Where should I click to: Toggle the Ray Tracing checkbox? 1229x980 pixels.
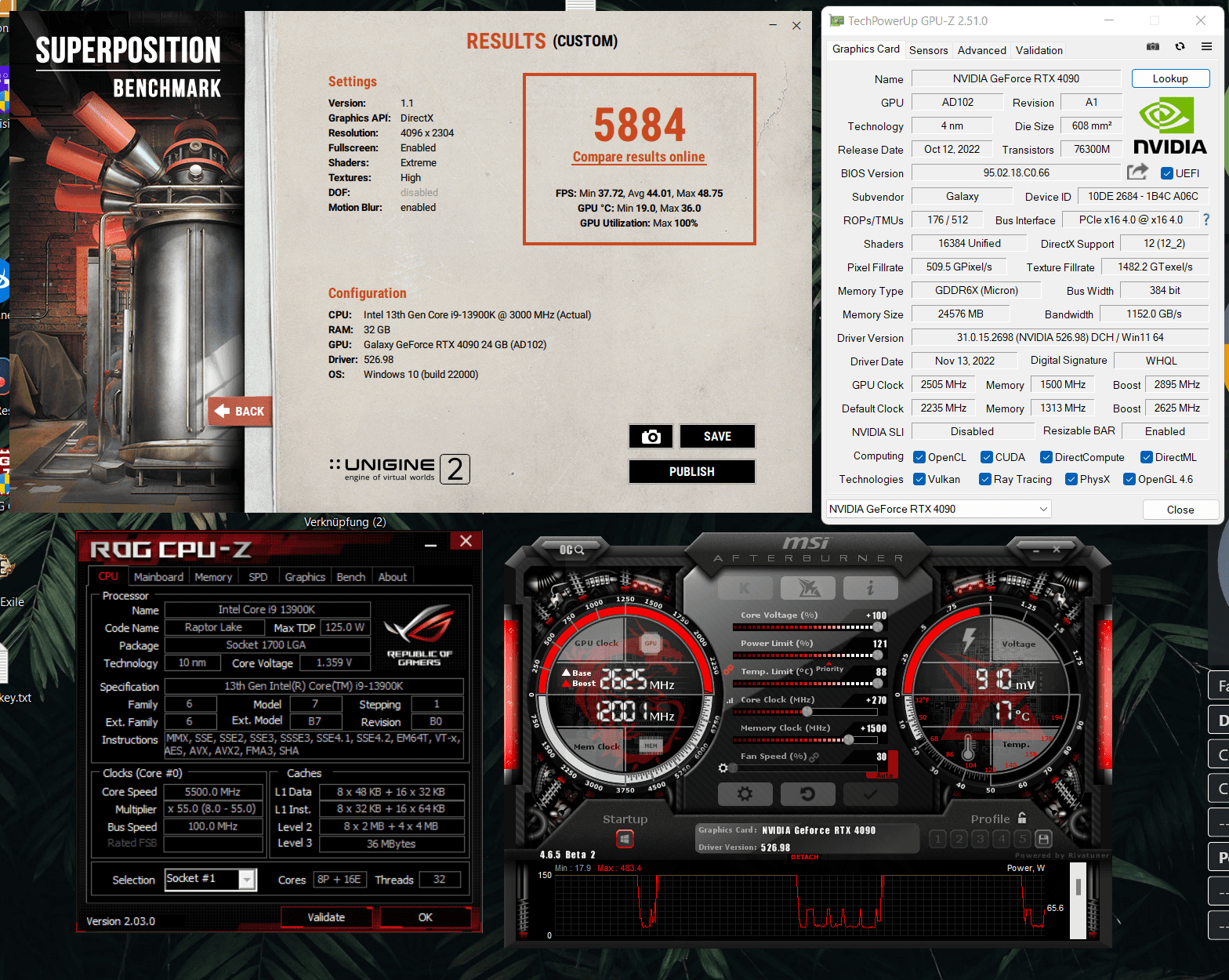985,479
